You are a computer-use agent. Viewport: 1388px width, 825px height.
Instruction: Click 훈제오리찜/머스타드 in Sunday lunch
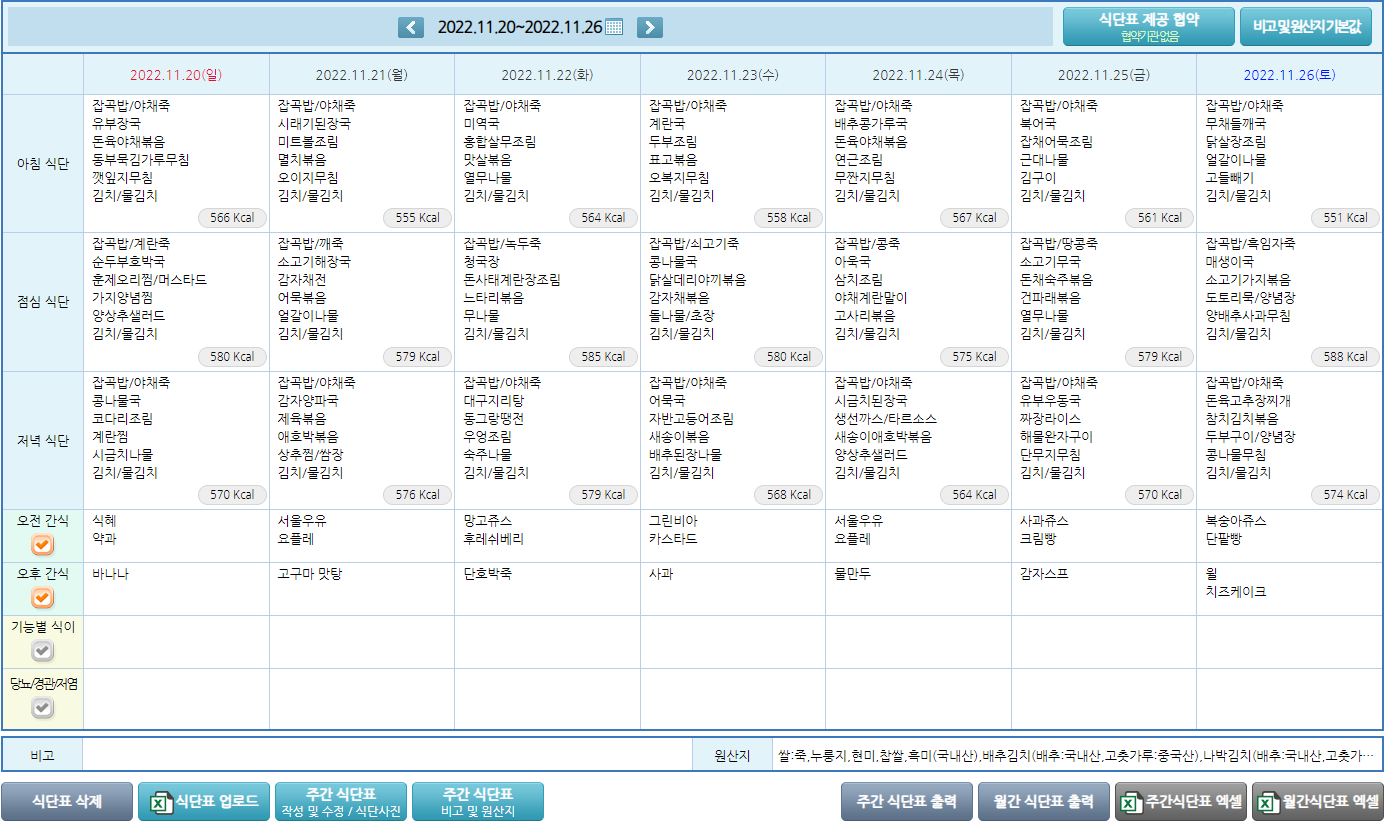(149, 280)
